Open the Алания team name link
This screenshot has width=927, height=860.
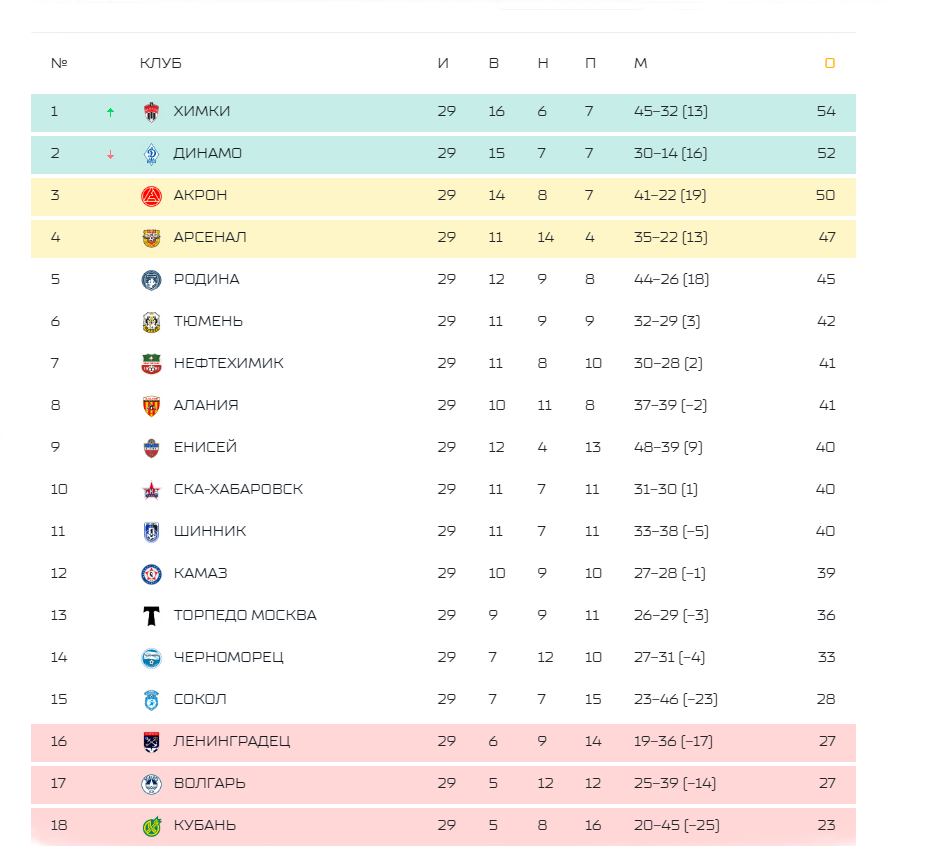[x=206, y=405]
